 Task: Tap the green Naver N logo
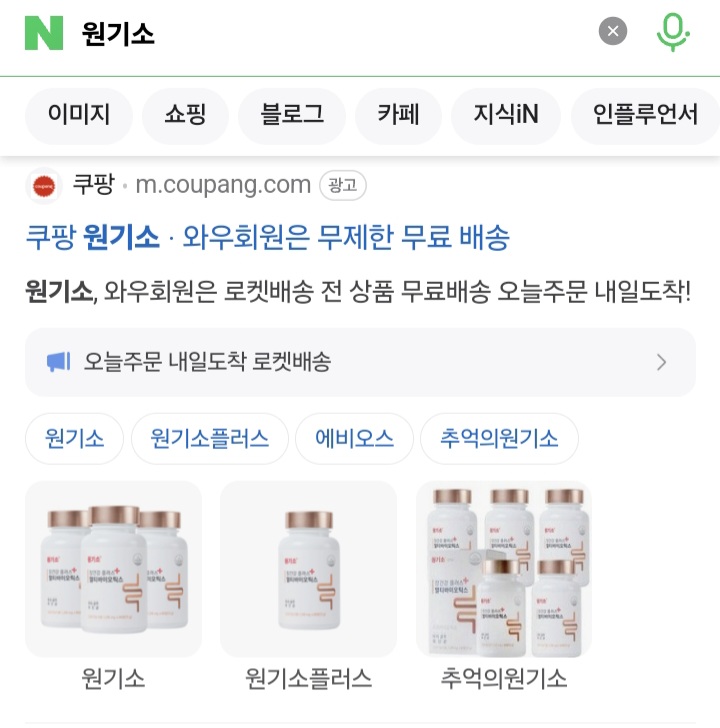pos(44,33)
